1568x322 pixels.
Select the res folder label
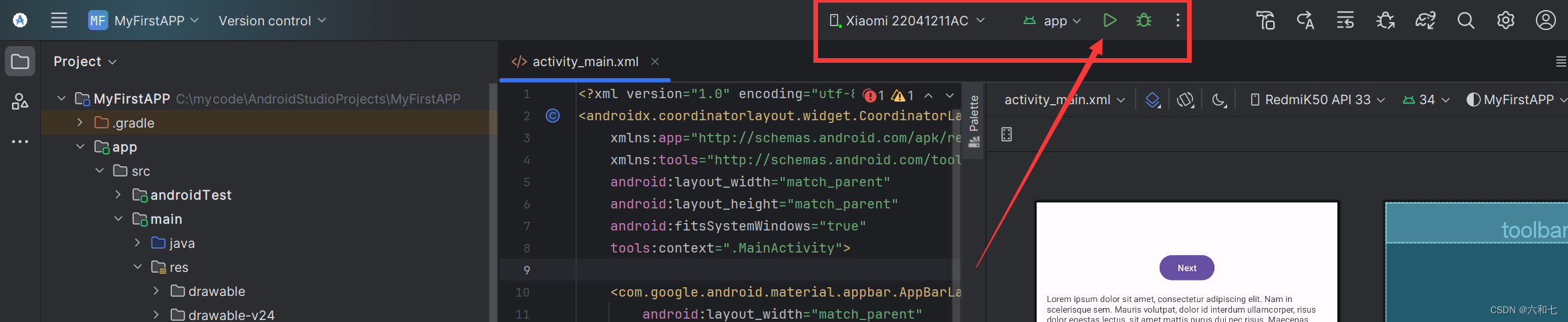click(179, 267)
